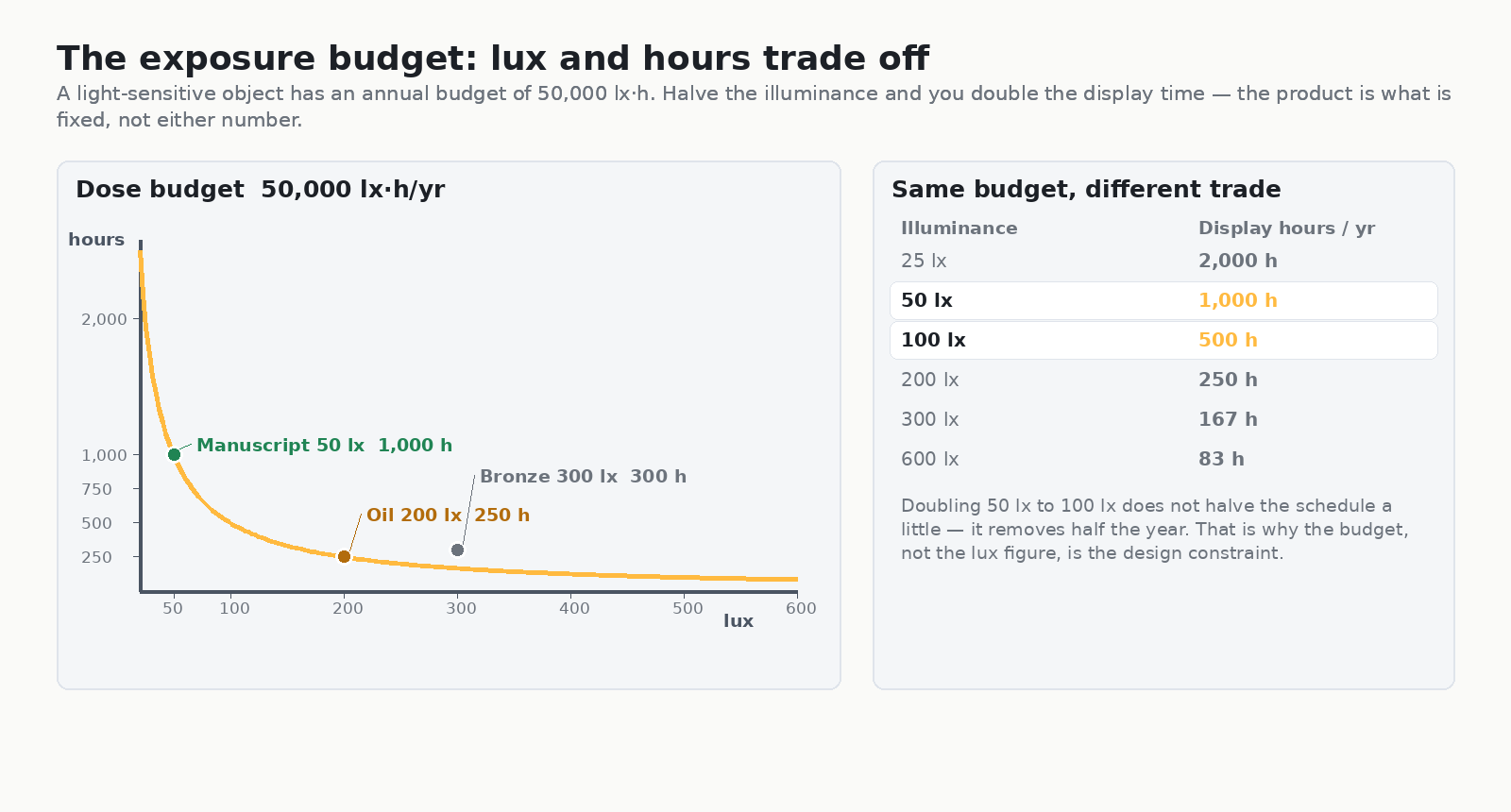Select the '300 lx' table cell

click(929, 420)
